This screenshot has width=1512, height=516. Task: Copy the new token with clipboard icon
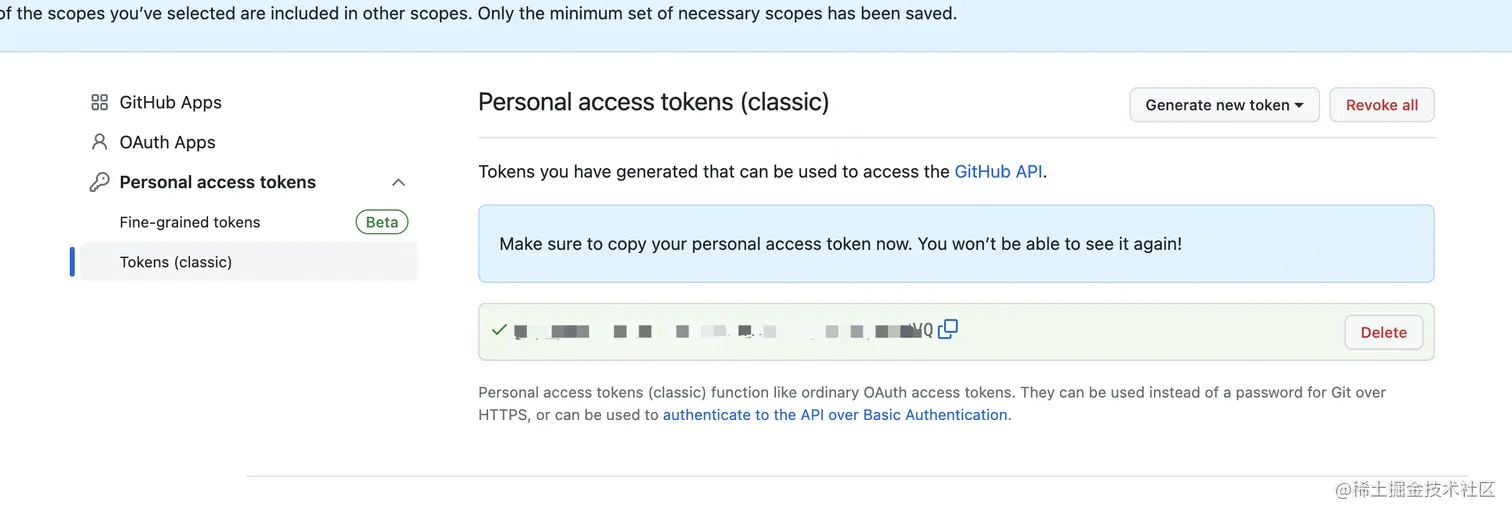tap(948, 329)
